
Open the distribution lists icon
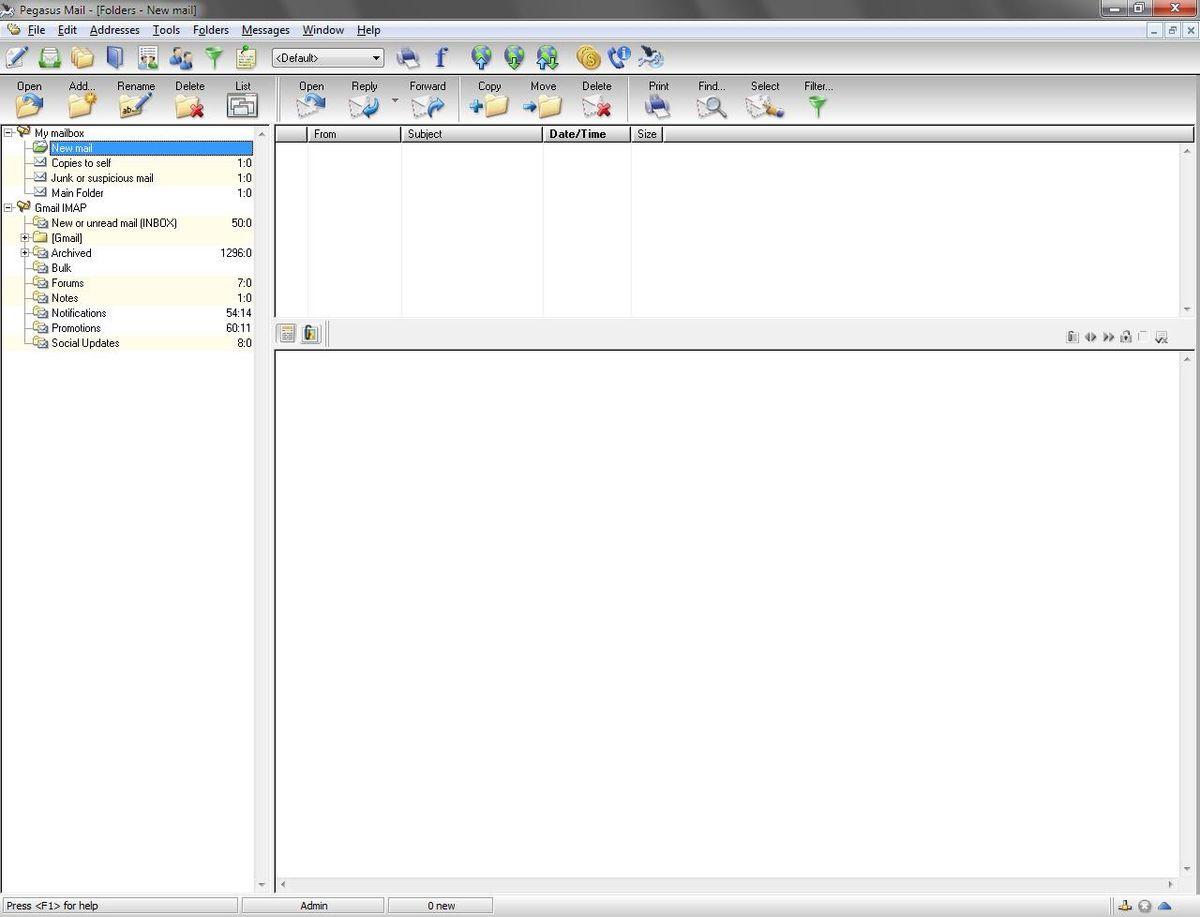(x=148, y=57)
